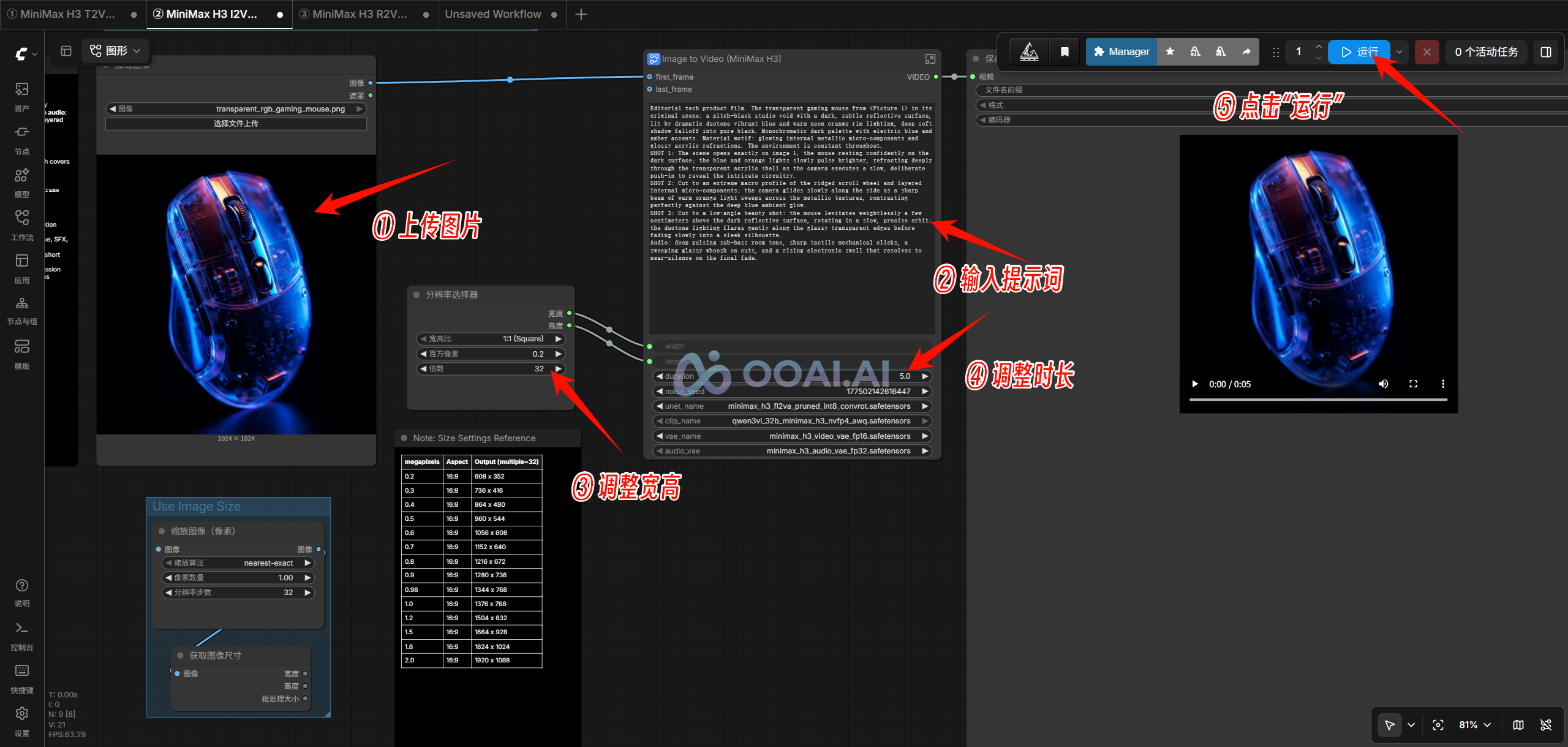The image size is (1568, 747).
Task: Mute the video preview volume
Action: (1383, 384)
